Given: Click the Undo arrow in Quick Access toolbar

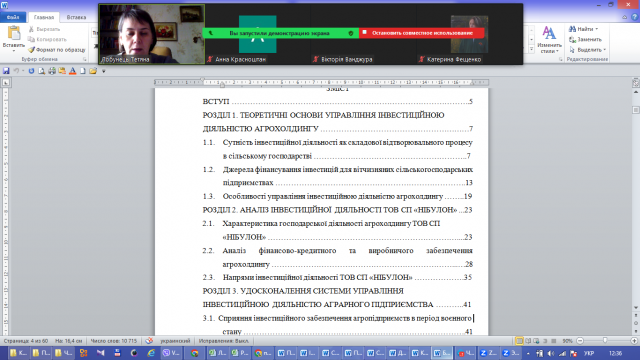Looking at the screenshot, I should [16, 71].
